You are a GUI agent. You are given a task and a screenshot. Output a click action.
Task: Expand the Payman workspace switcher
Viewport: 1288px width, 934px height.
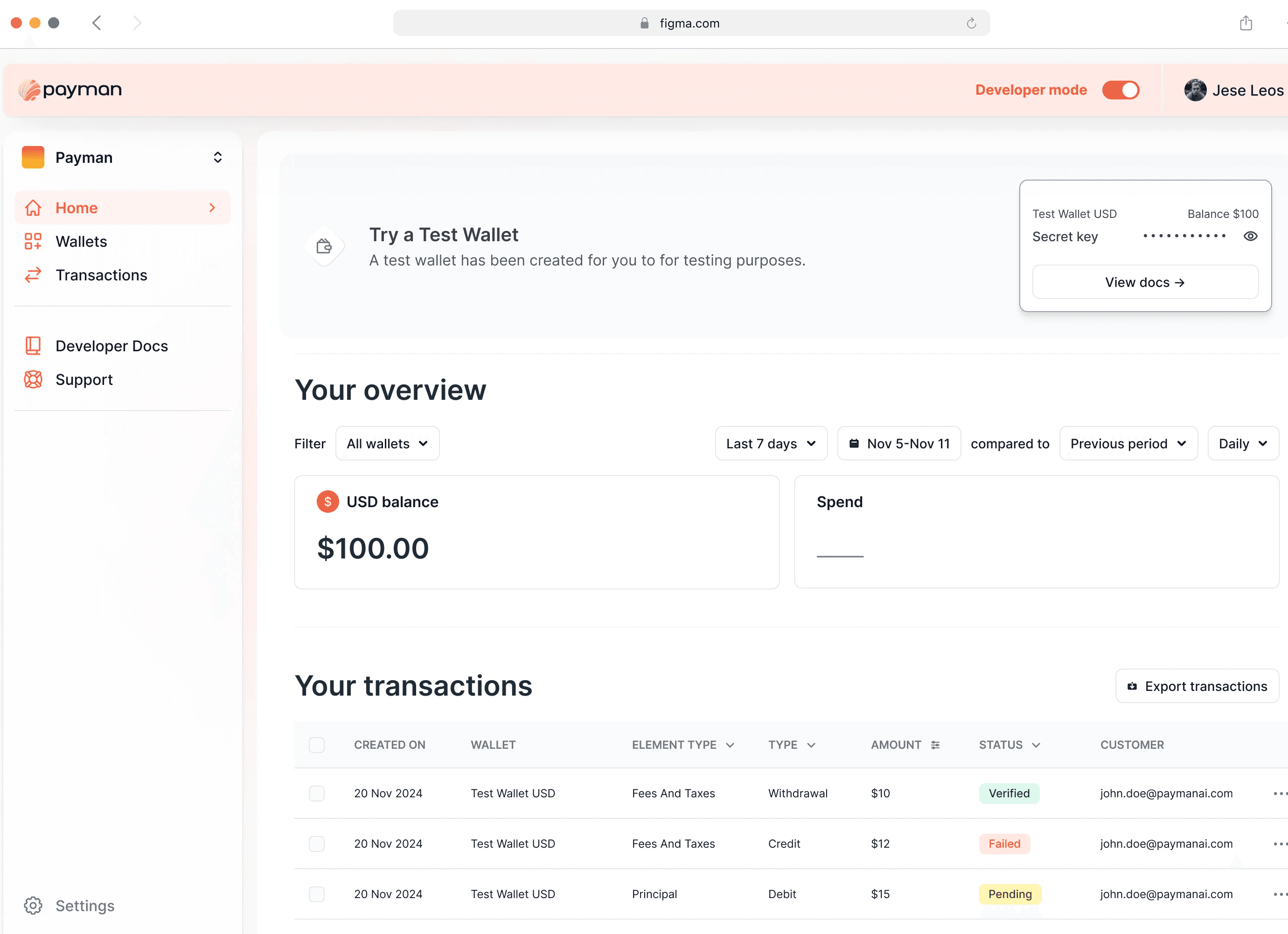[x=217, y=157]
